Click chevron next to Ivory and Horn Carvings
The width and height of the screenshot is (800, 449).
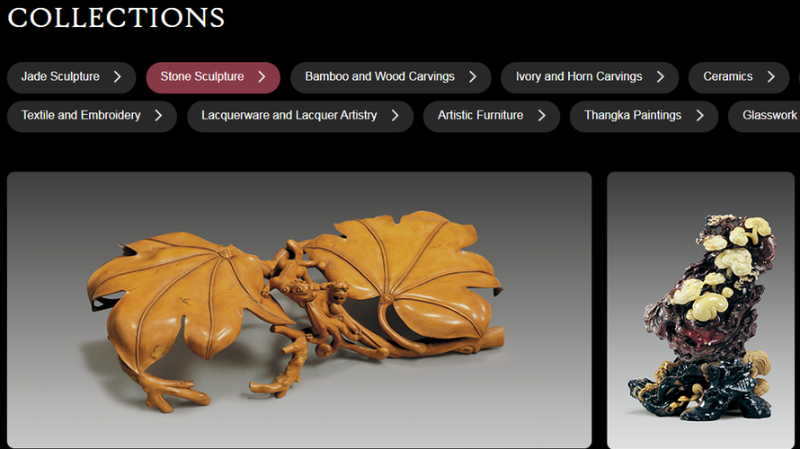(660, 77)
